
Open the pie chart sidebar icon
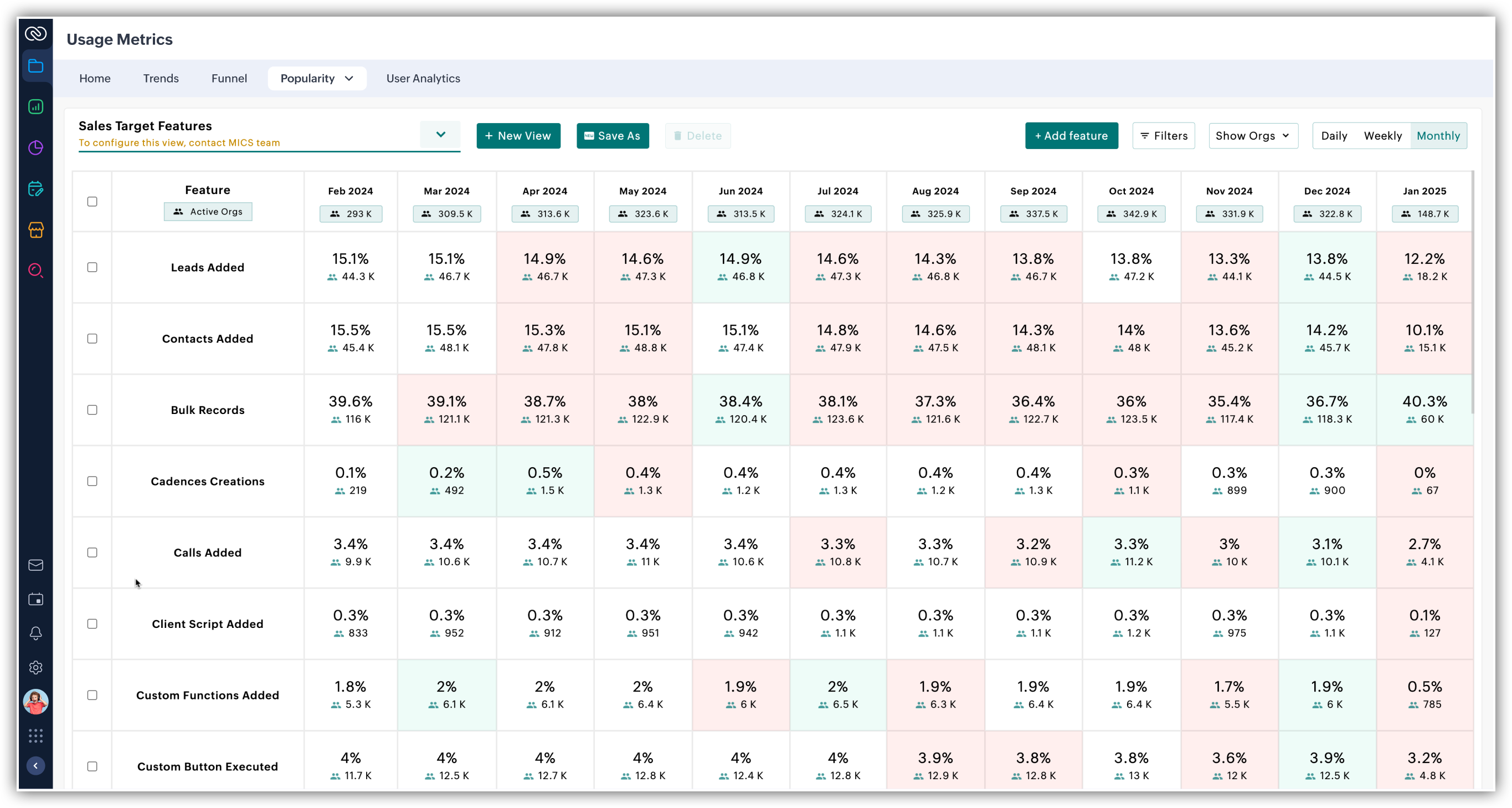(x=36, y=147)
